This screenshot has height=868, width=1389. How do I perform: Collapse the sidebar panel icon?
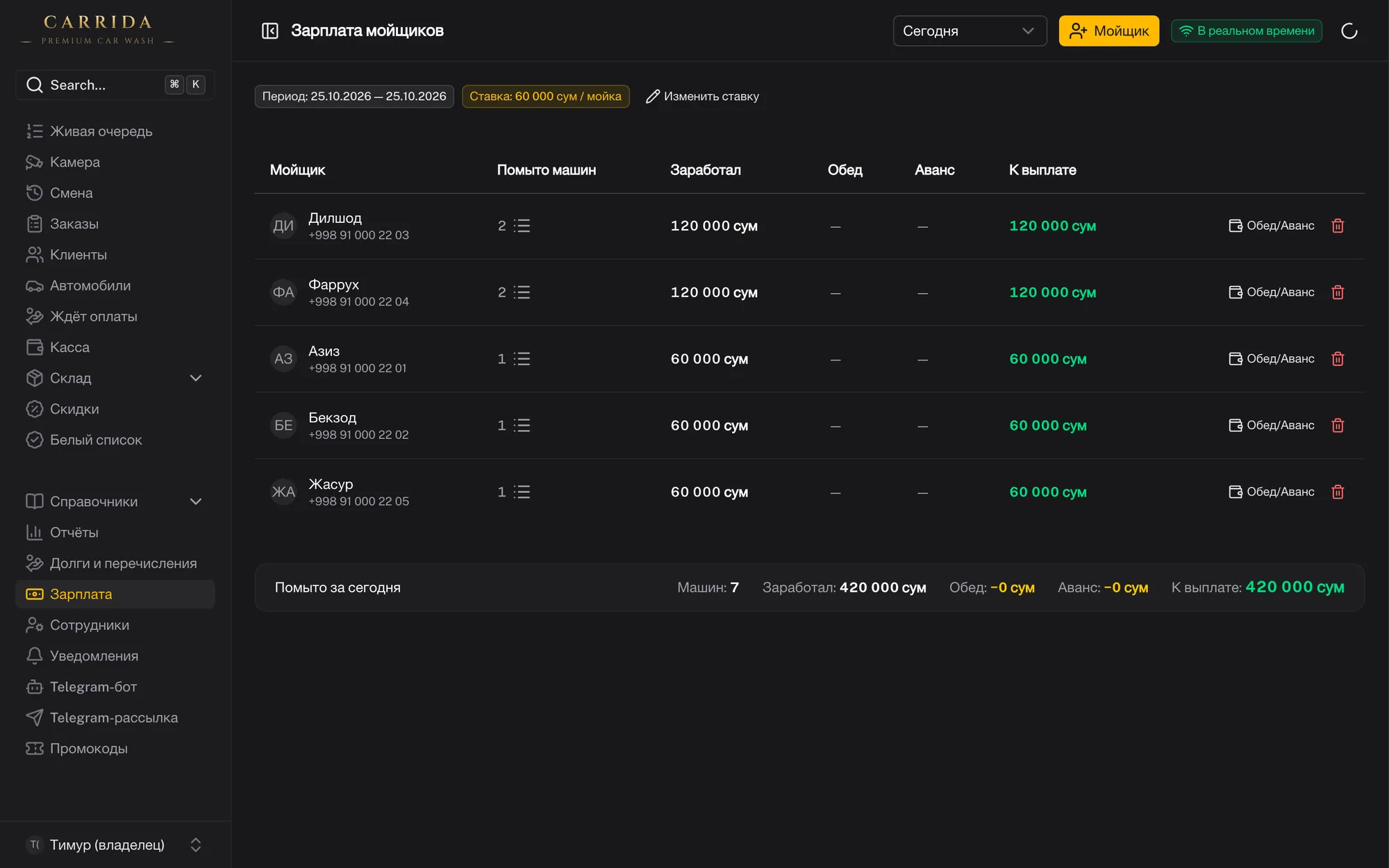click(x=269, y=31)
